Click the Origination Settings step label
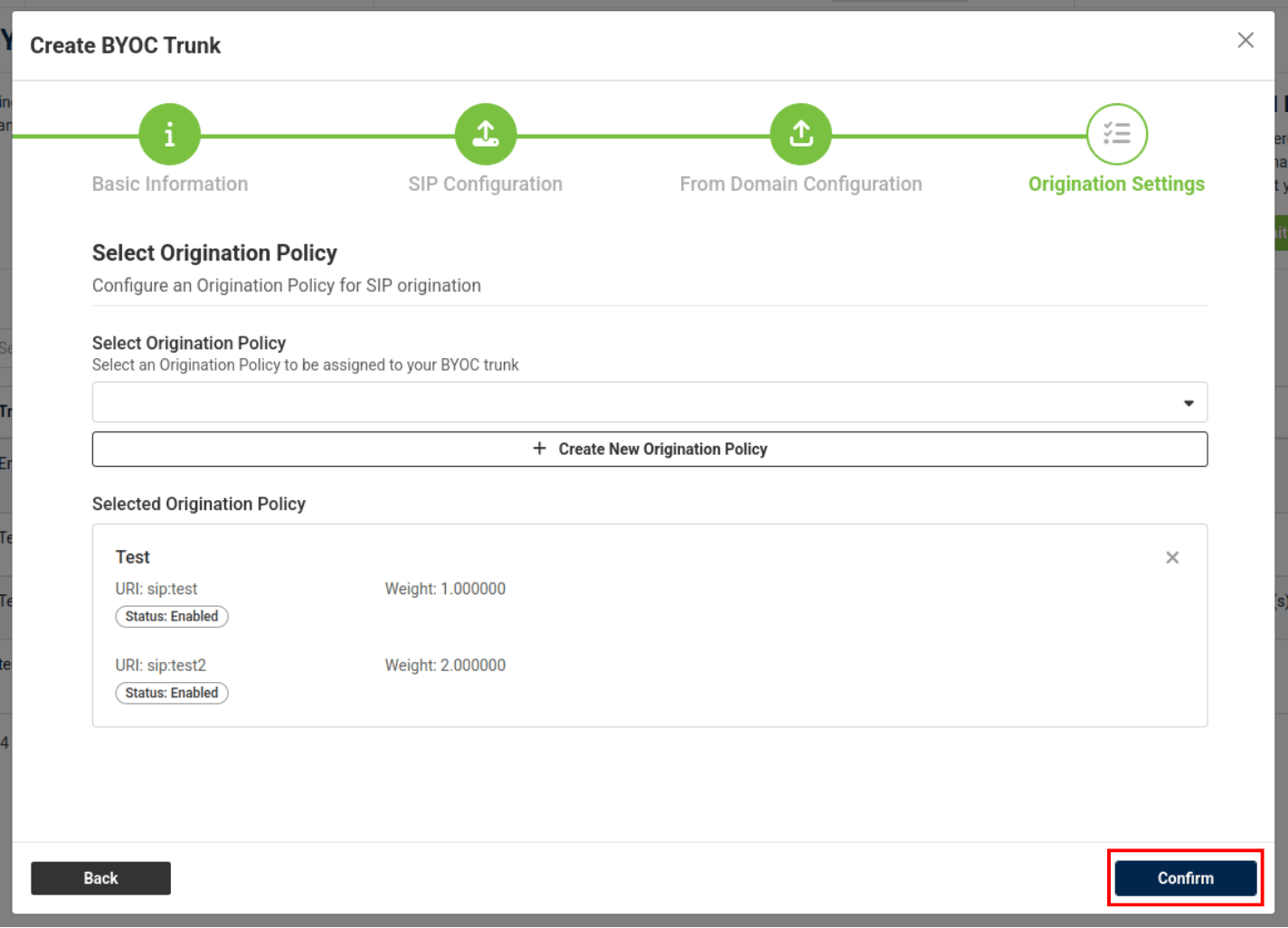Viewport: 1288px width, 928px height. [1115, 185]
